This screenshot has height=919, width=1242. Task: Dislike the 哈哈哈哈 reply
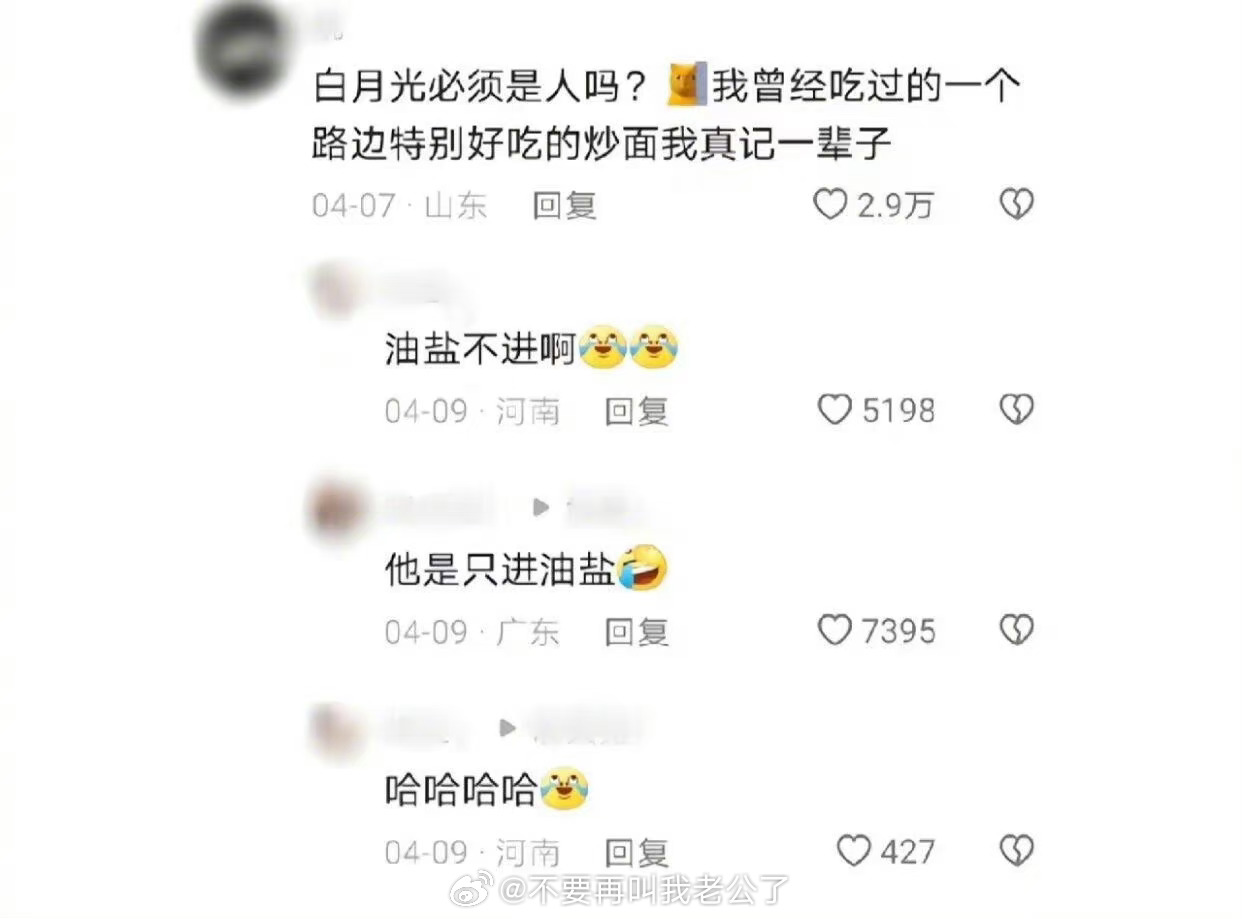coord(1016,851)
